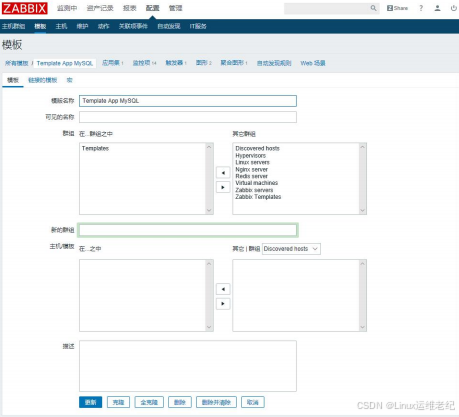Open the 管理 (Administration) top menu
The image size is (459, 417).
(176, 8)
